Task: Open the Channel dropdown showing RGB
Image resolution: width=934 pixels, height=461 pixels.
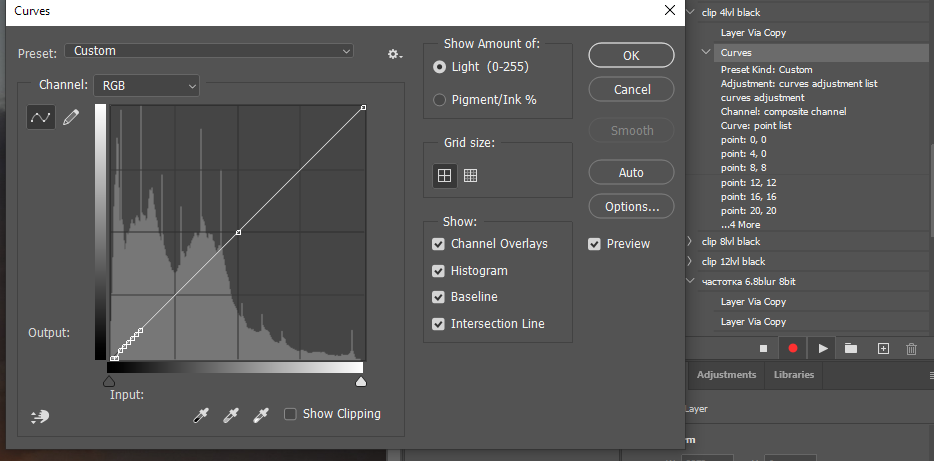Action: tap(147, 86)
